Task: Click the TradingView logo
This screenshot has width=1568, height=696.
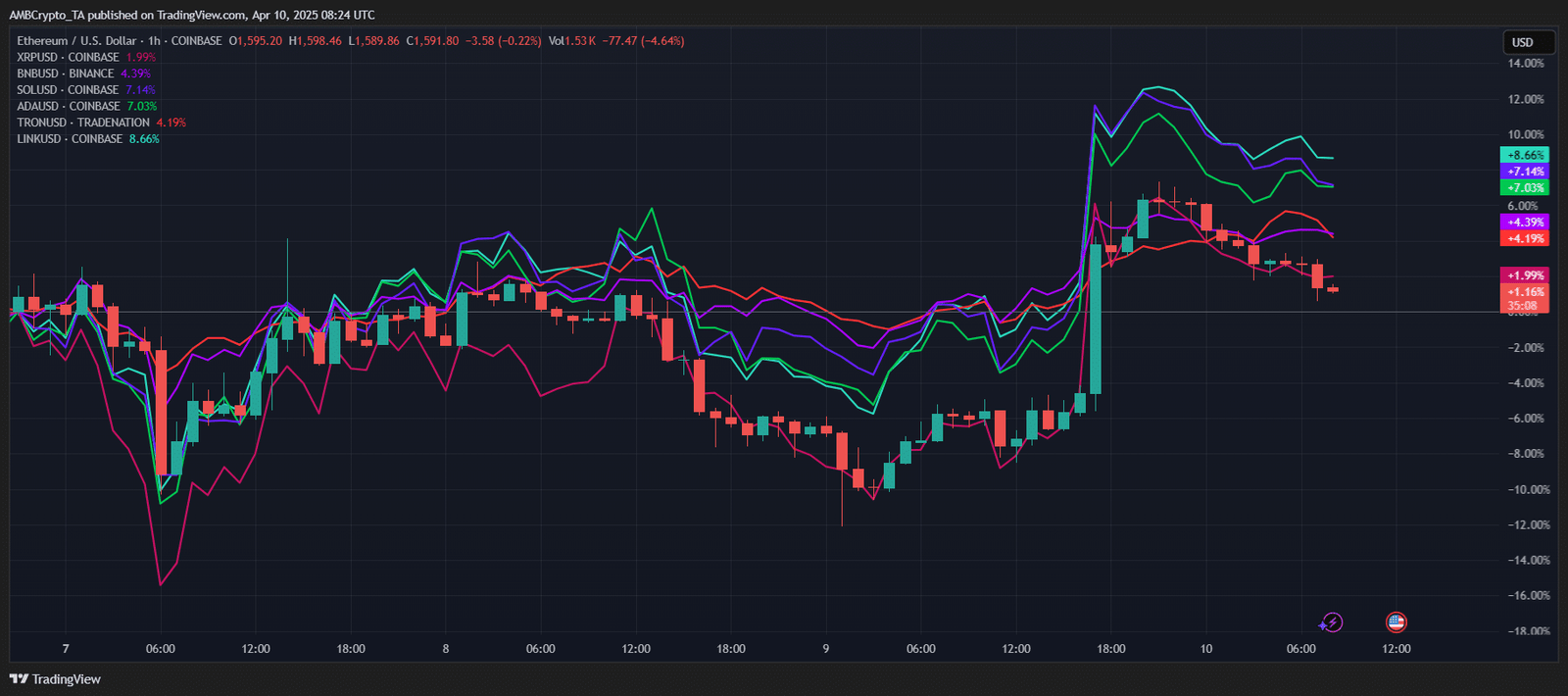Action: click(x=56, y=679)
